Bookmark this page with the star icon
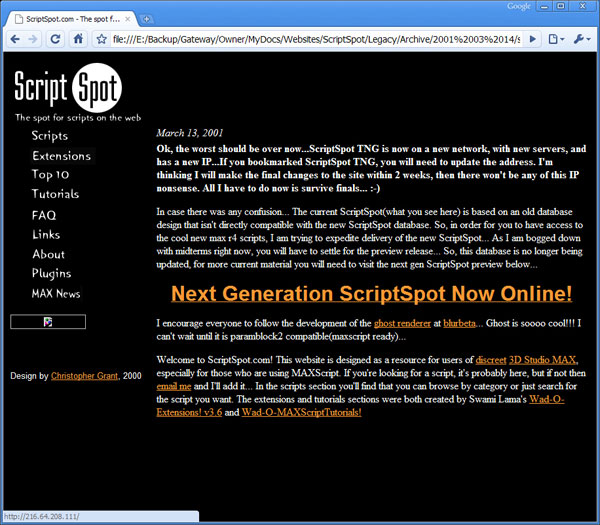600x525 pixels. pyautogui.click(x=101, y=39)
